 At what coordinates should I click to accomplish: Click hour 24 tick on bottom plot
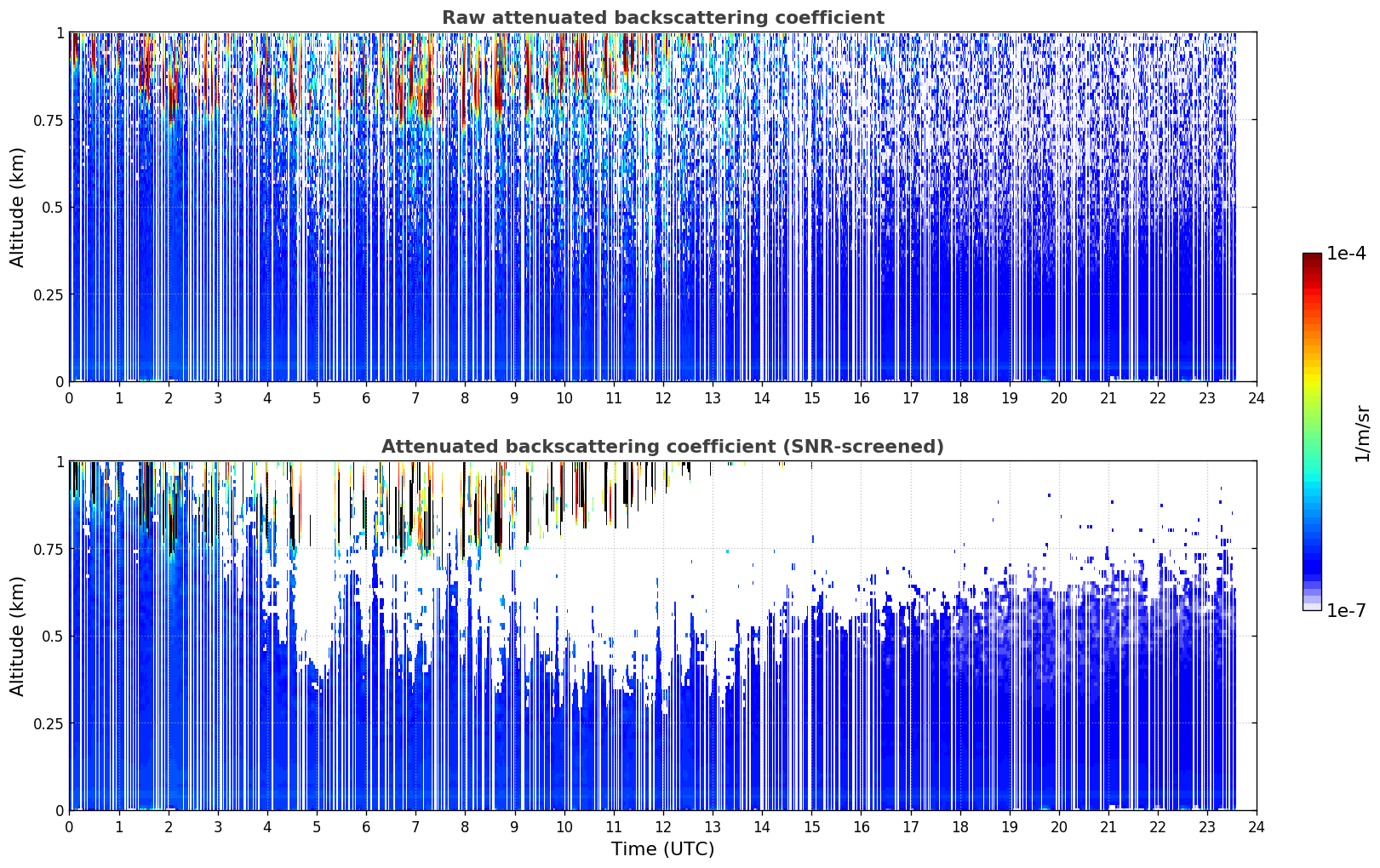(1257, 827)
